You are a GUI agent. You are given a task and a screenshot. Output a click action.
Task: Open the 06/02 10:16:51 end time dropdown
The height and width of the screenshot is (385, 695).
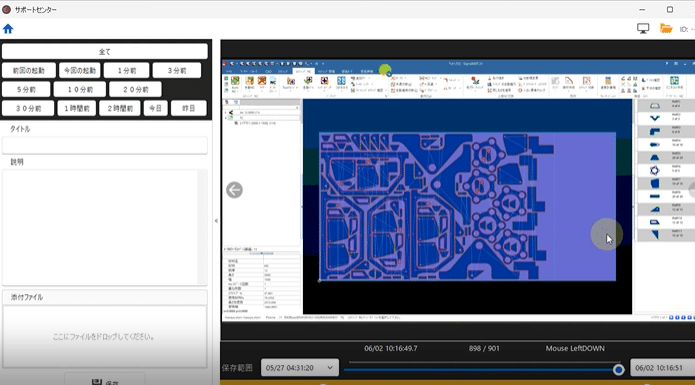(662, 368)
